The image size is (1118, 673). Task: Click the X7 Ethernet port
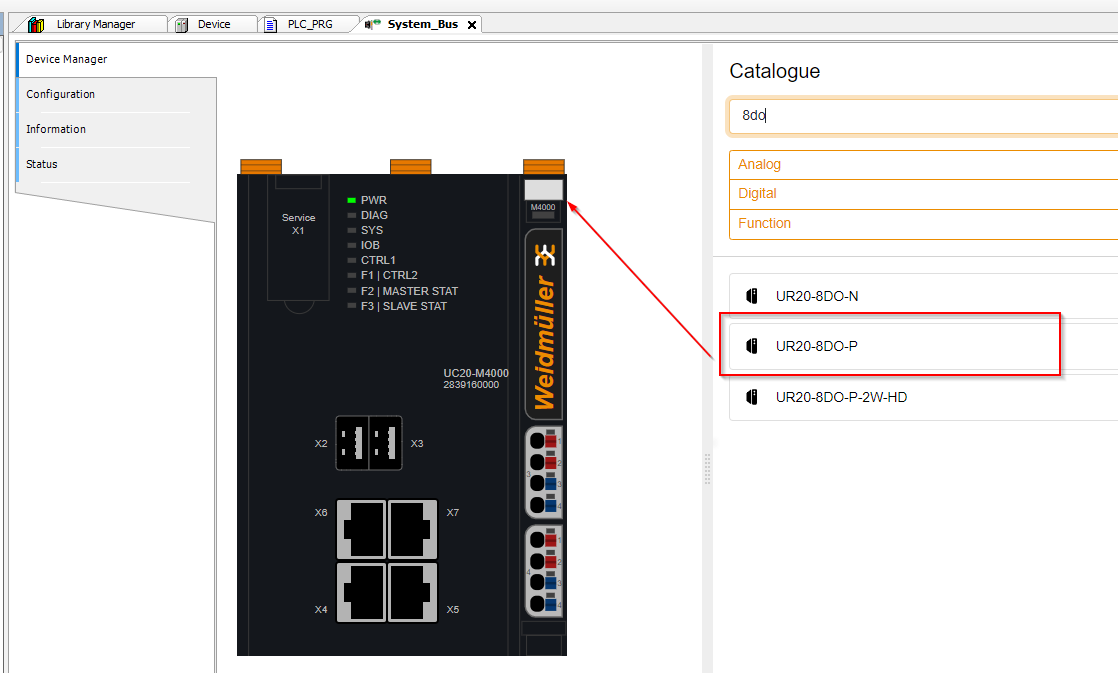tap(413, 529)
